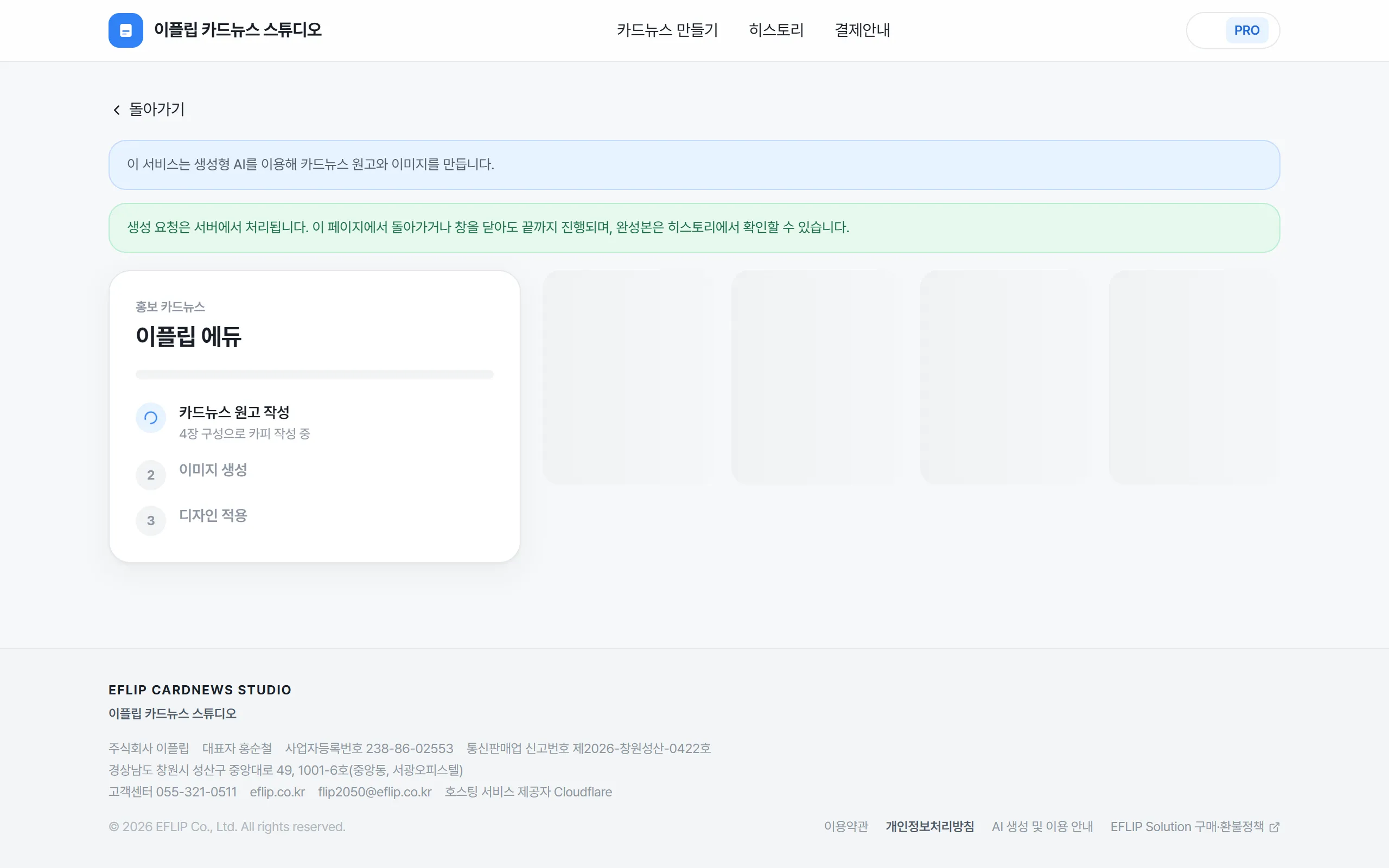The width and height of the screenshot is (1389, 868).
Task: Click the step 2 number badge
Action: click(150, 475)
